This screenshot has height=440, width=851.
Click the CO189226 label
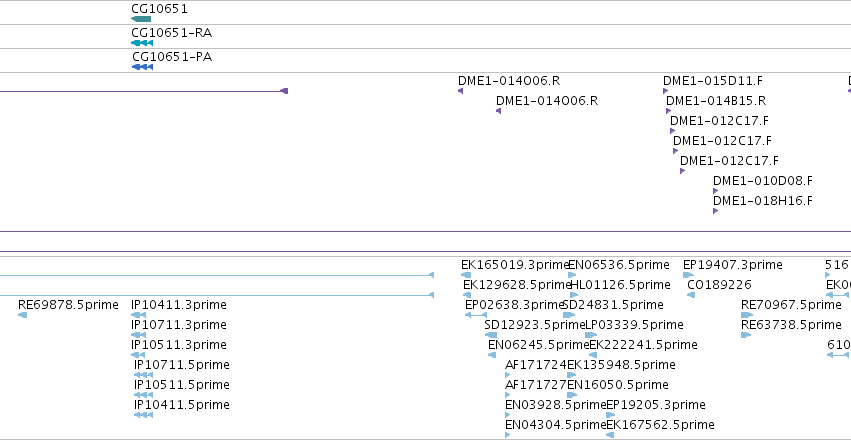coord(719,285)
